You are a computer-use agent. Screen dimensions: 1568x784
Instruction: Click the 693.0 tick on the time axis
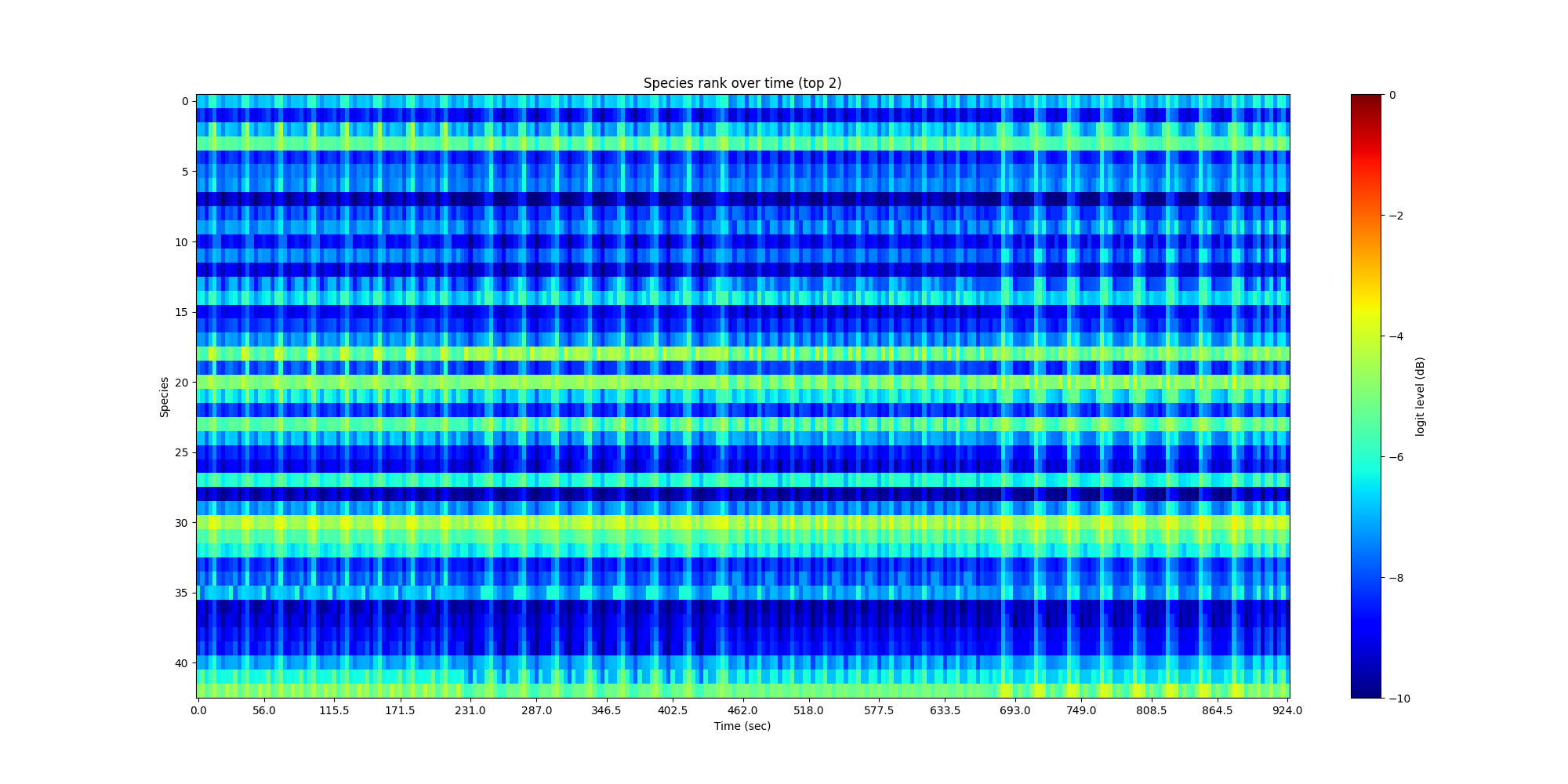click(1014, 710)
